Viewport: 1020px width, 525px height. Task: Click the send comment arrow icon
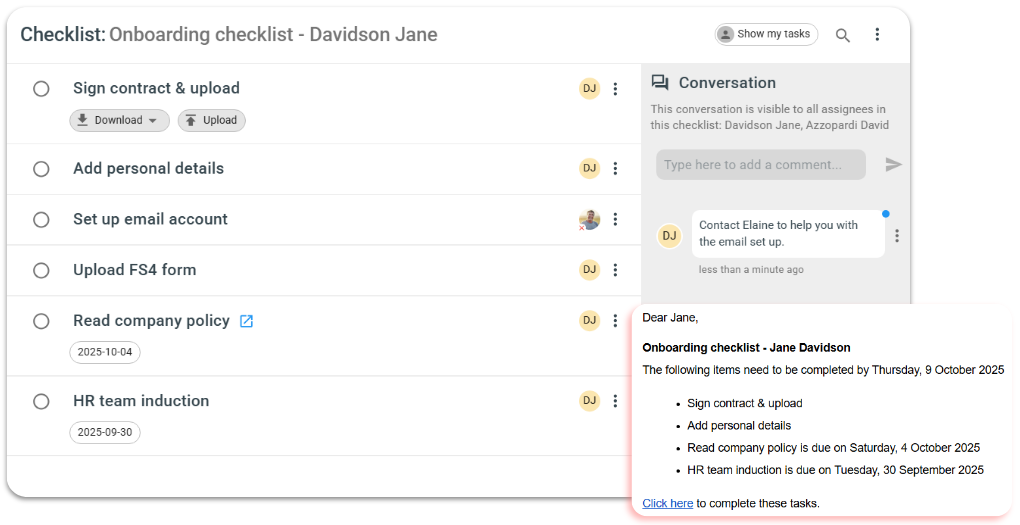tap(893, 165)
